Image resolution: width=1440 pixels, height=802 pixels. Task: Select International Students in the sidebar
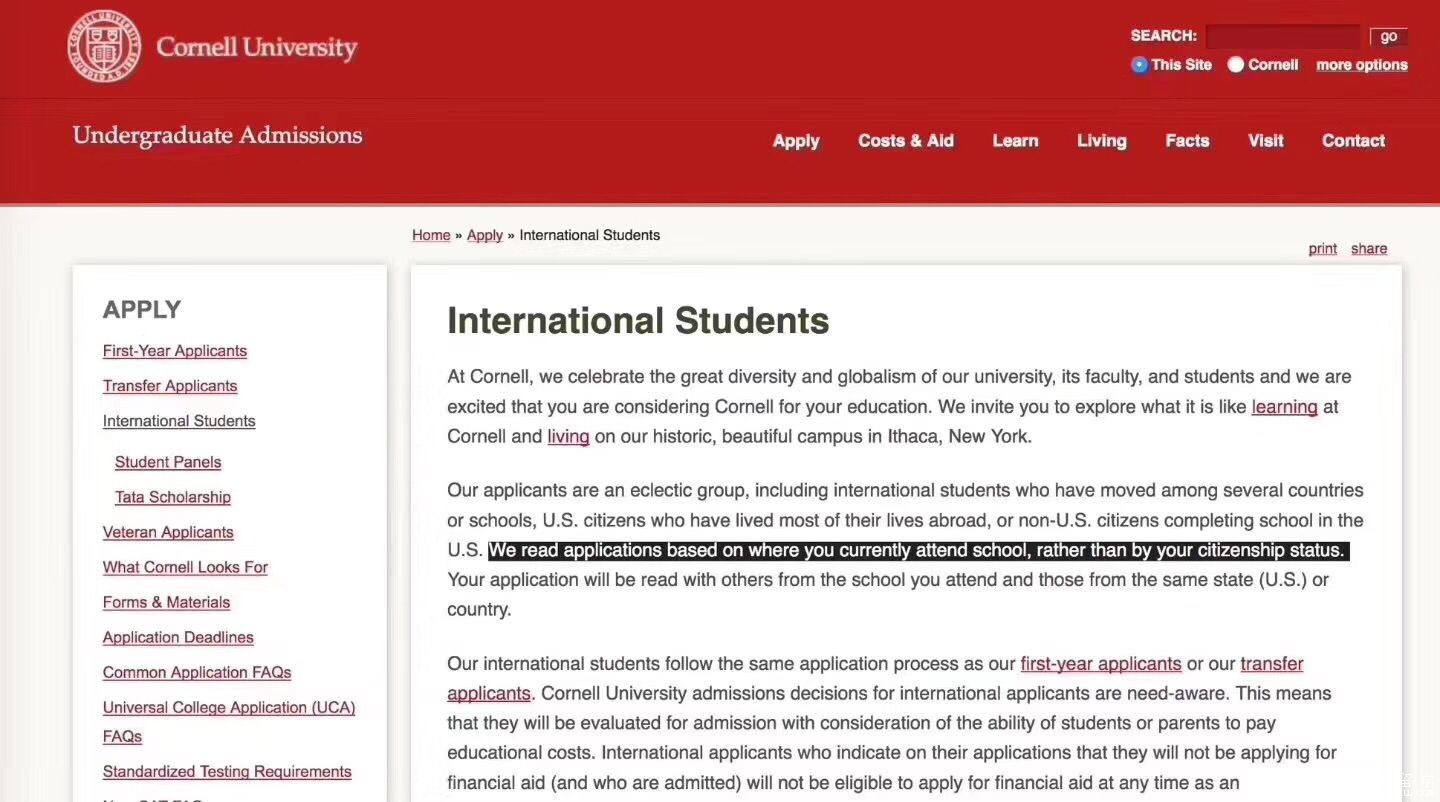coord(179,421)
